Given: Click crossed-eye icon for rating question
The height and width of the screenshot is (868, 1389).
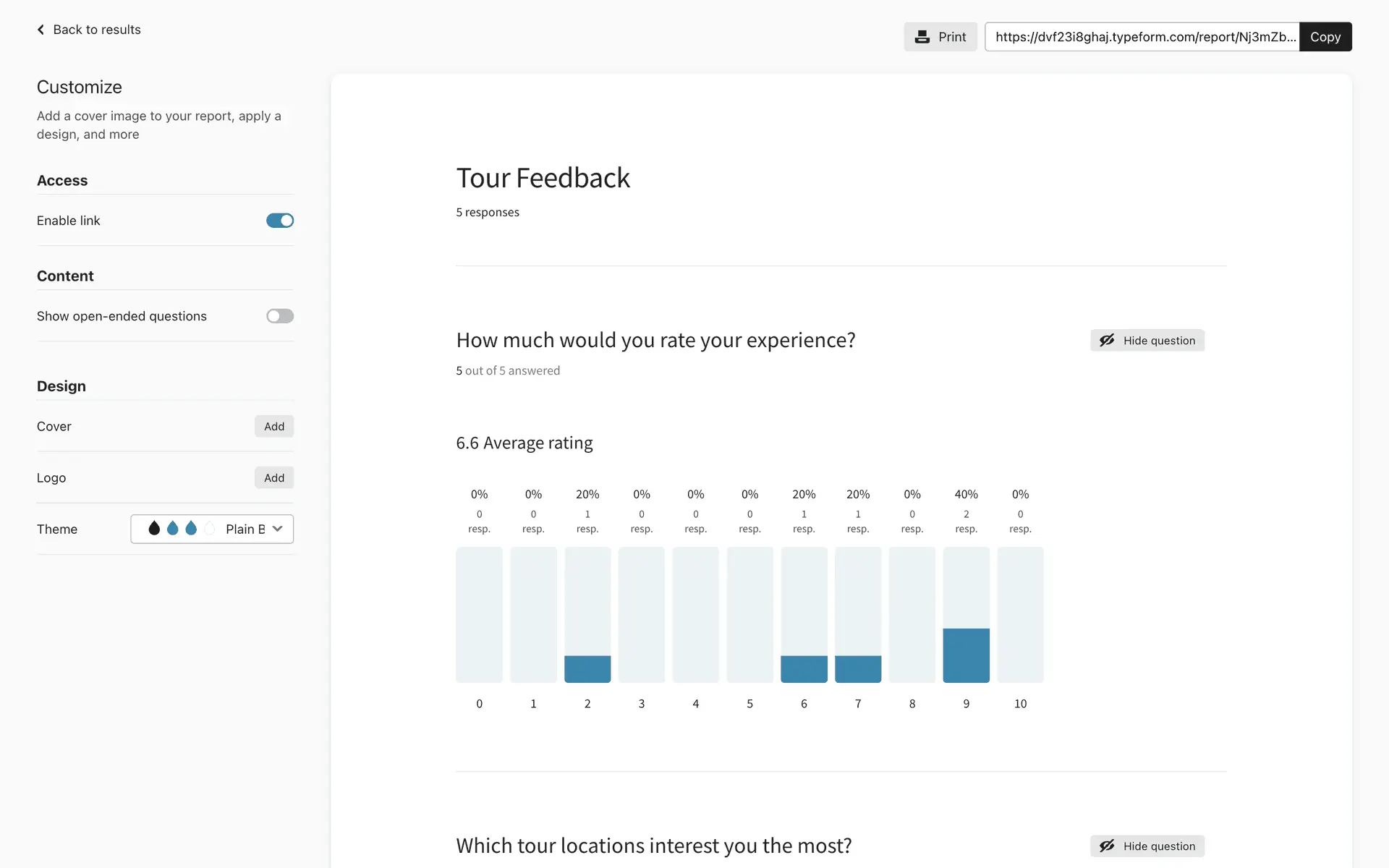Looking at the screenshot, I should click(x=1107, y=340).
